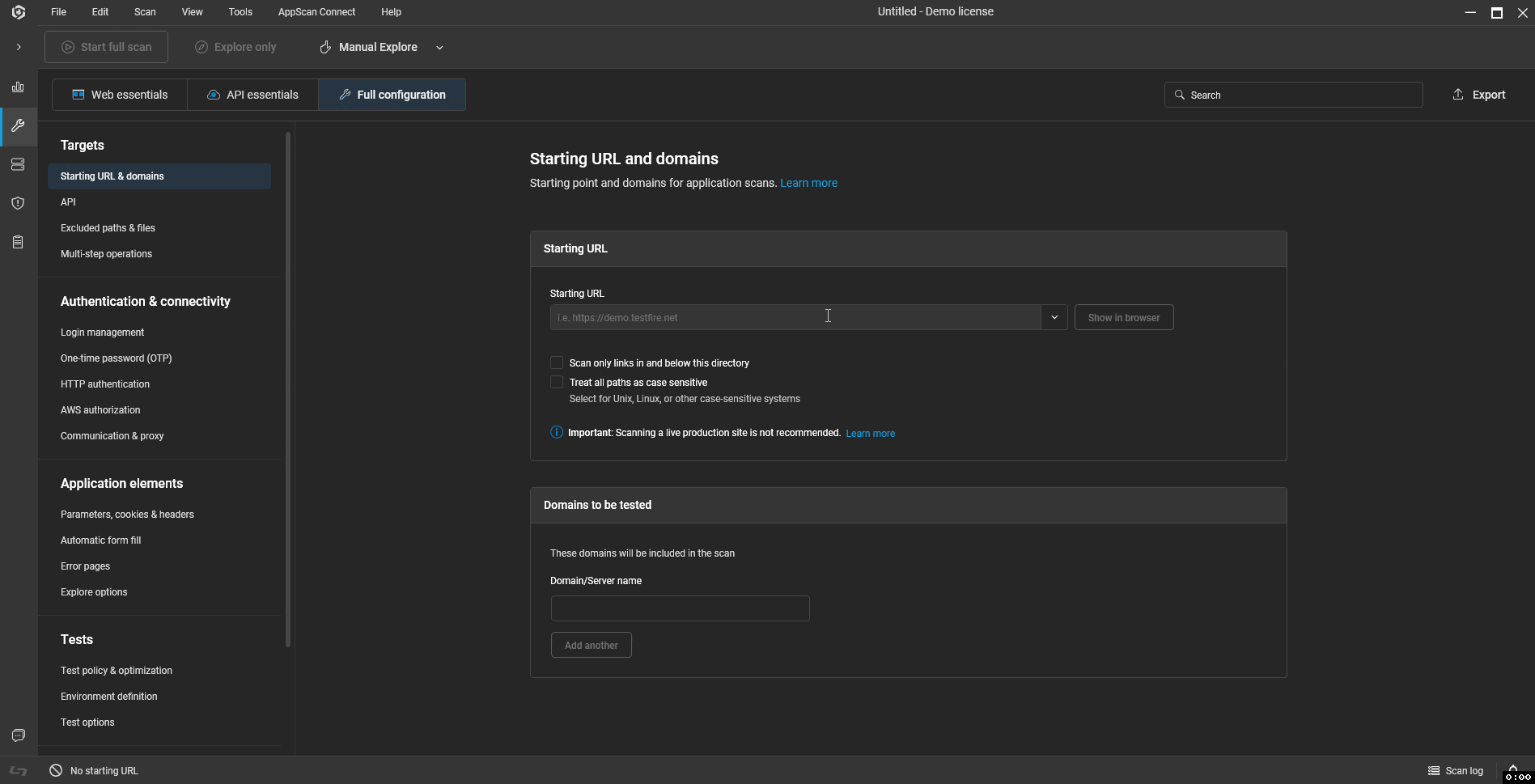1535x784 pixels.
Task: Open the data/server view icon in sidebar
Action: point(18,165)
